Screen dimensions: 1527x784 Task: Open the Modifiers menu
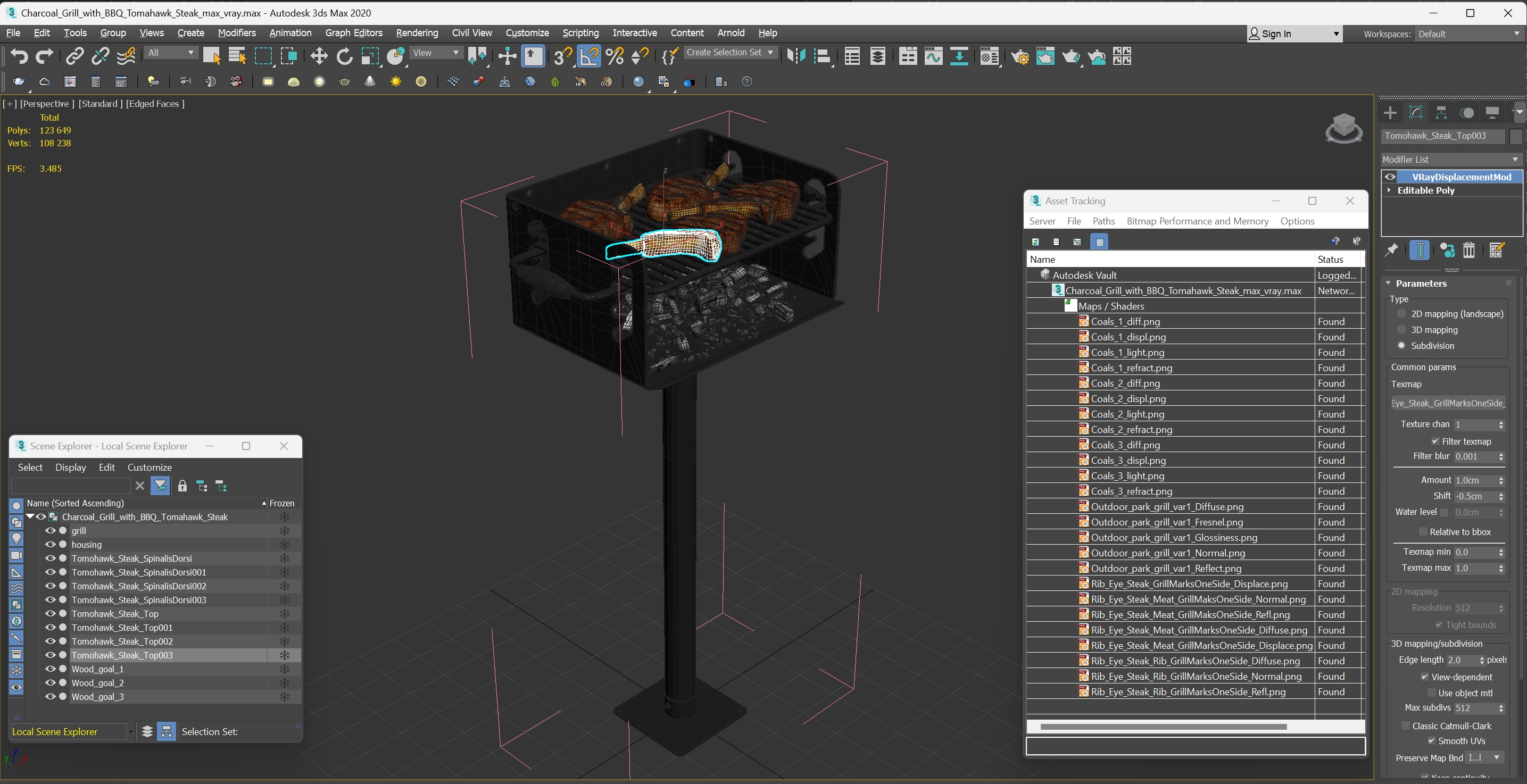237,32
